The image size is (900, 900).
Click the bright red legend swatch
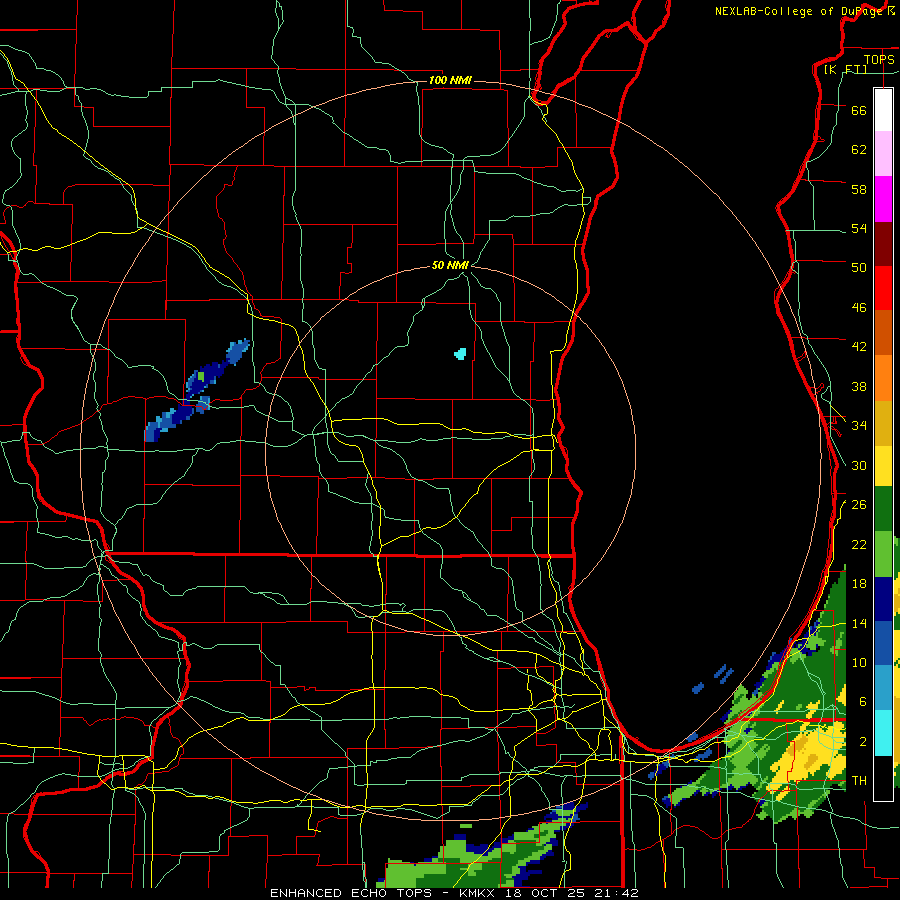(x=883, y=288)
